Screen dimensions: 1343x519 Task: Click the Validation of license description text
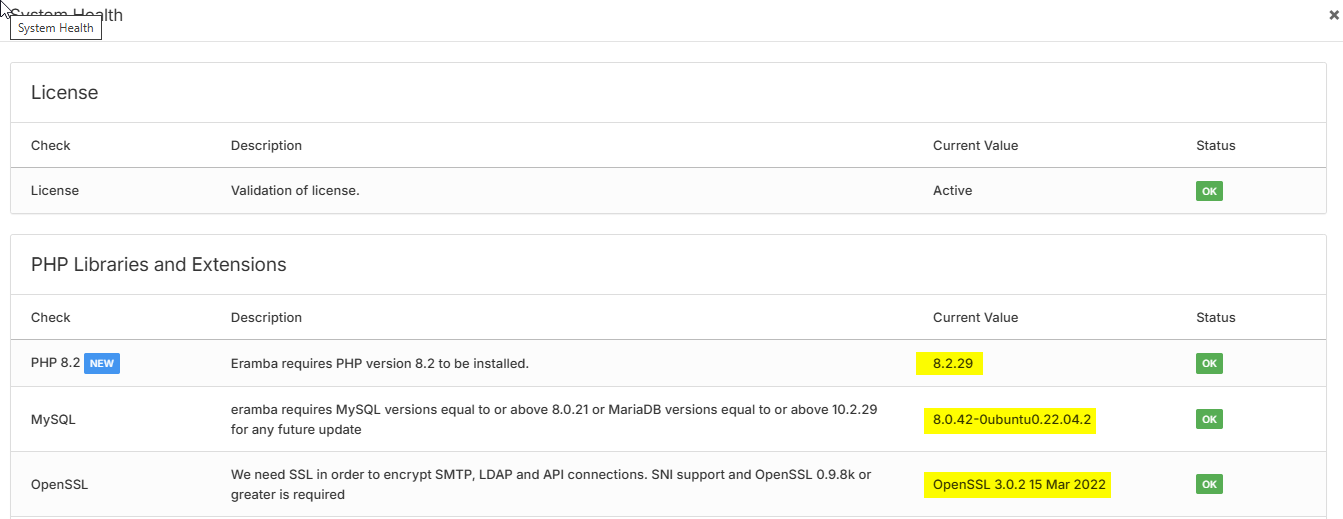point(295,191)
